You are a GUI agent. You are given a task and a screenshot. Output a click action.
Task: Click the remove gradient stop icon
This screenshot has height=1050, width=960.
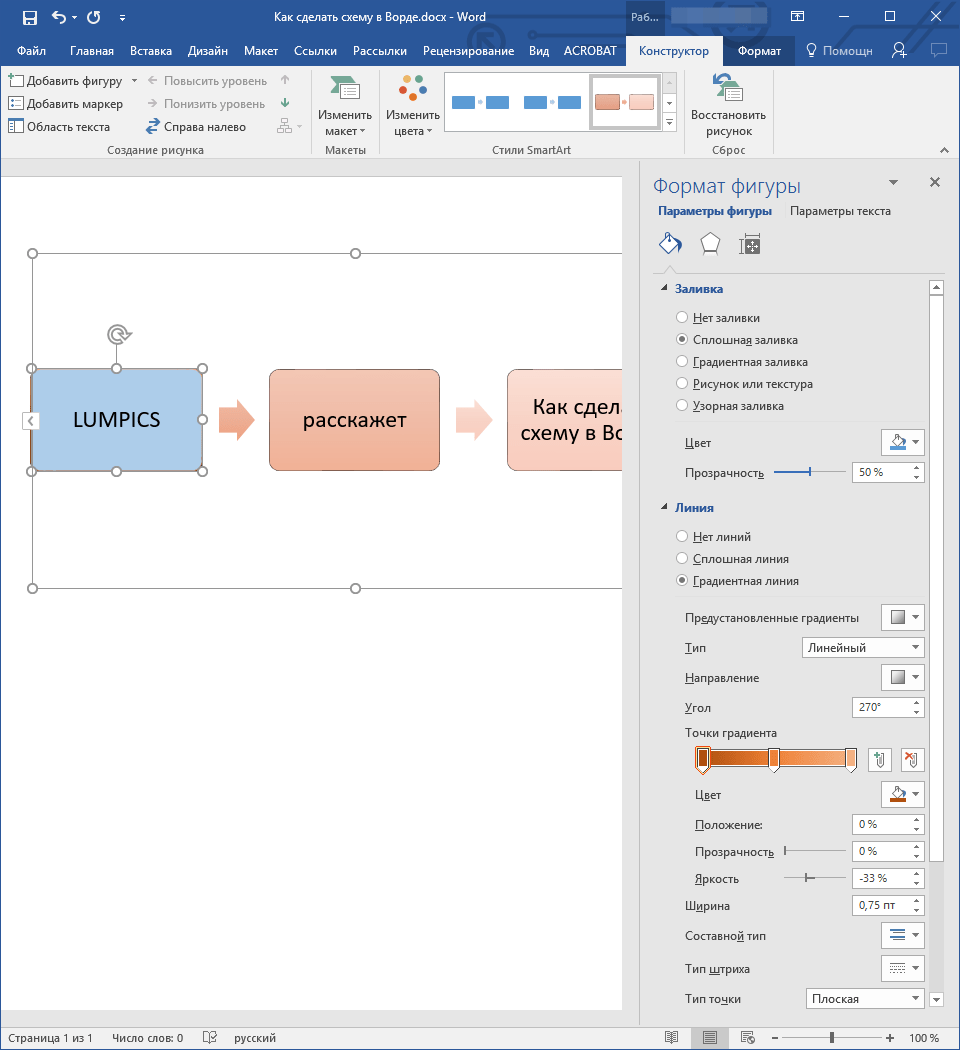click(912, 760)
